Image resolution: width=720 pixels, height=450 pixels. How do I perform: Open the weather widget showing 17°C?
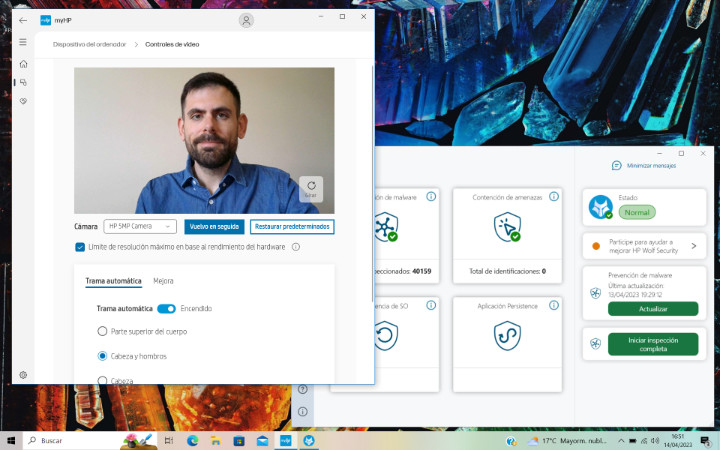click(568, 441)
